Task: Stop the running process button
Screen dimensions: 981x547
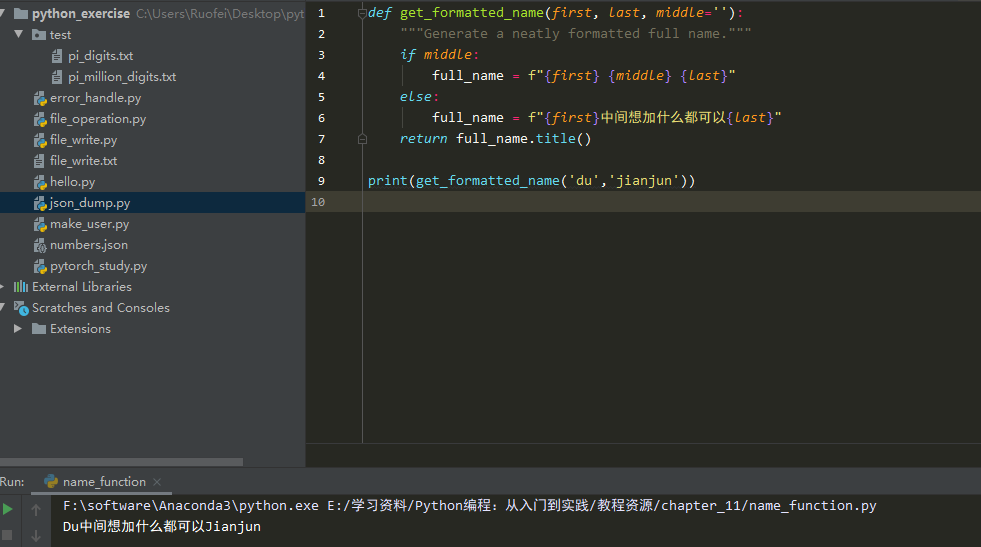Action: click(7, 535)
